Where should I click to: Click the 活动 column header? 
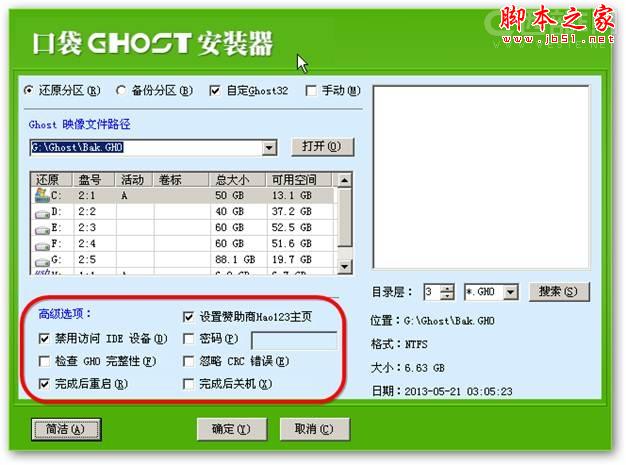coord(134,180)
